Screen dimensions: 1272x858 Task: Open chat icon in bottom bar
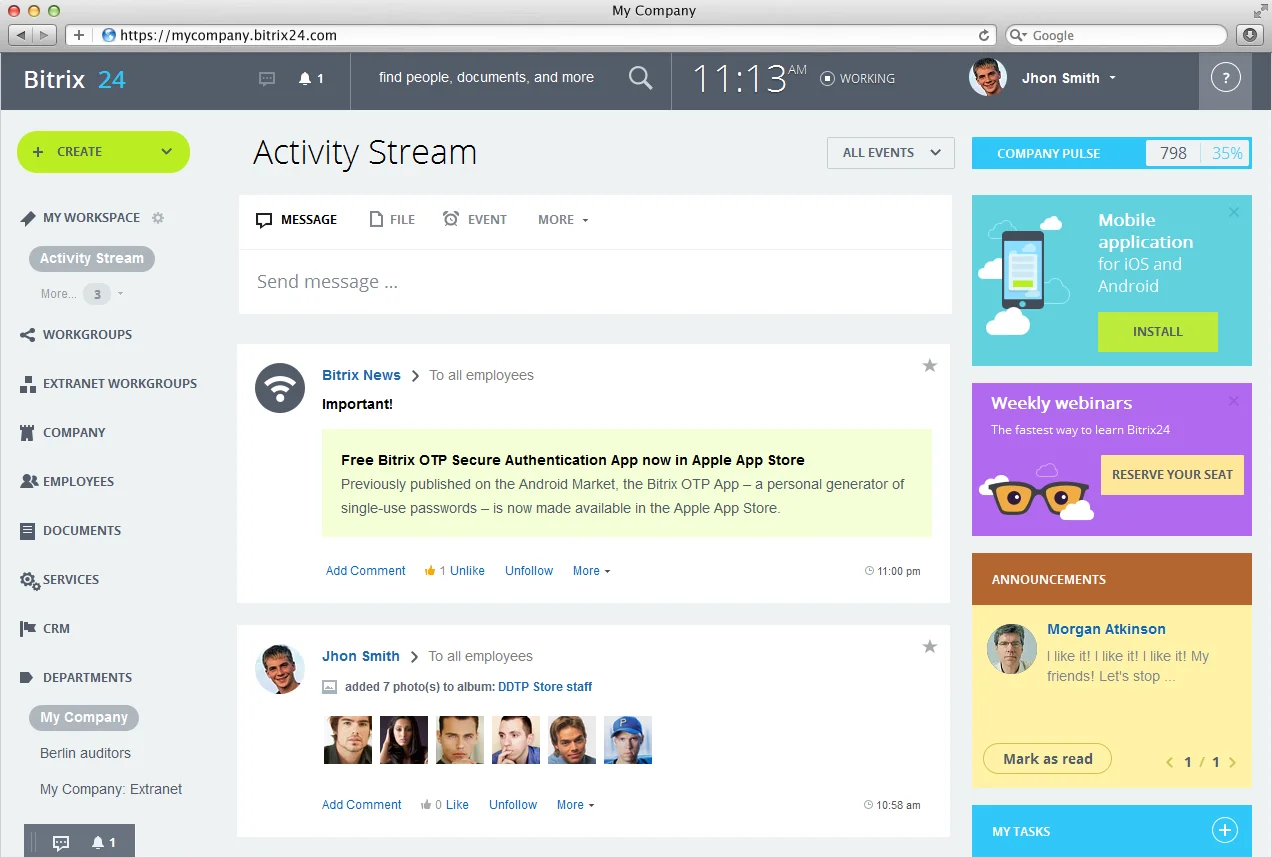[61, 843]
